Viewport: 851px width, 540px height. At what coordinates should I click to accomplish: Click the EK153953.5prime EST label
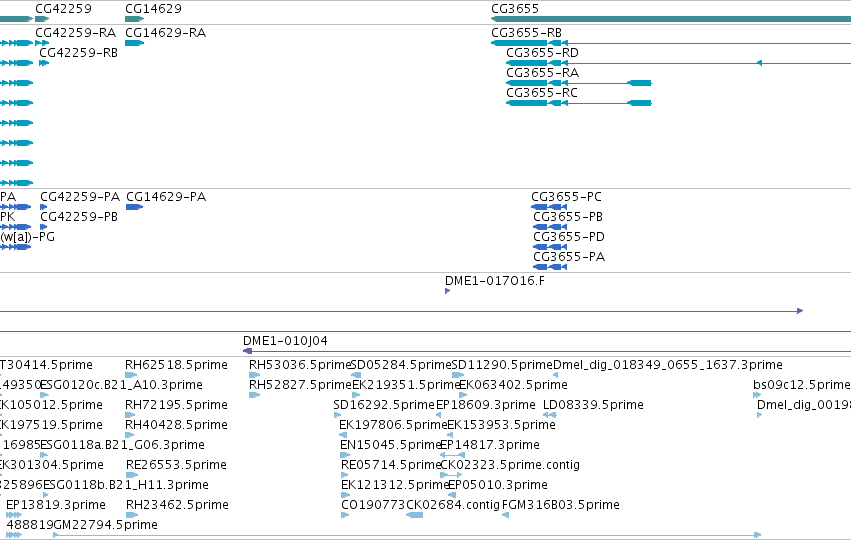tap(501, 425)
